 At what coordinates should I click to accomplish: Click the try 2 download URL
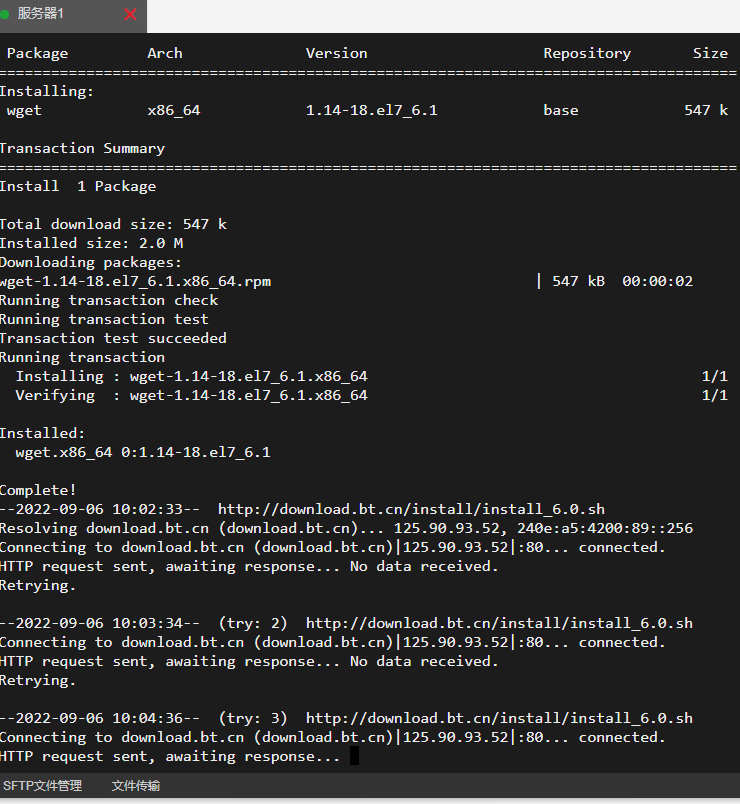click(x=499, y=623)
